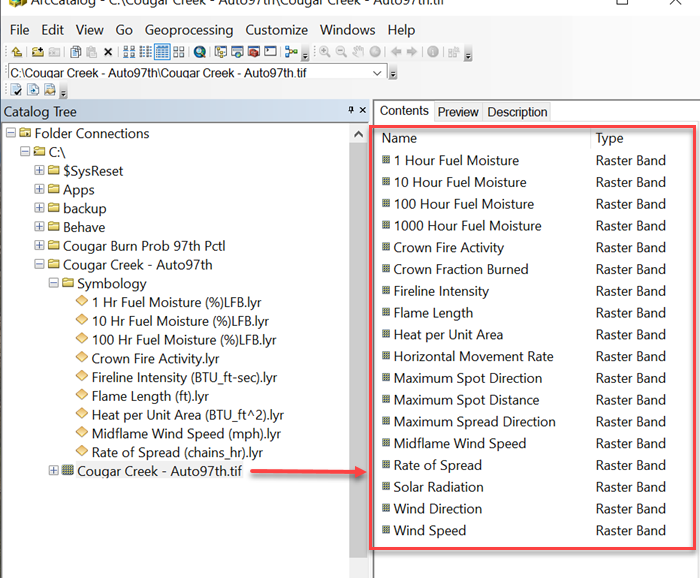The image size is (700, 578).
Task: Expand the backup folder
Action: pyautogui.click(x=39, y=208)
